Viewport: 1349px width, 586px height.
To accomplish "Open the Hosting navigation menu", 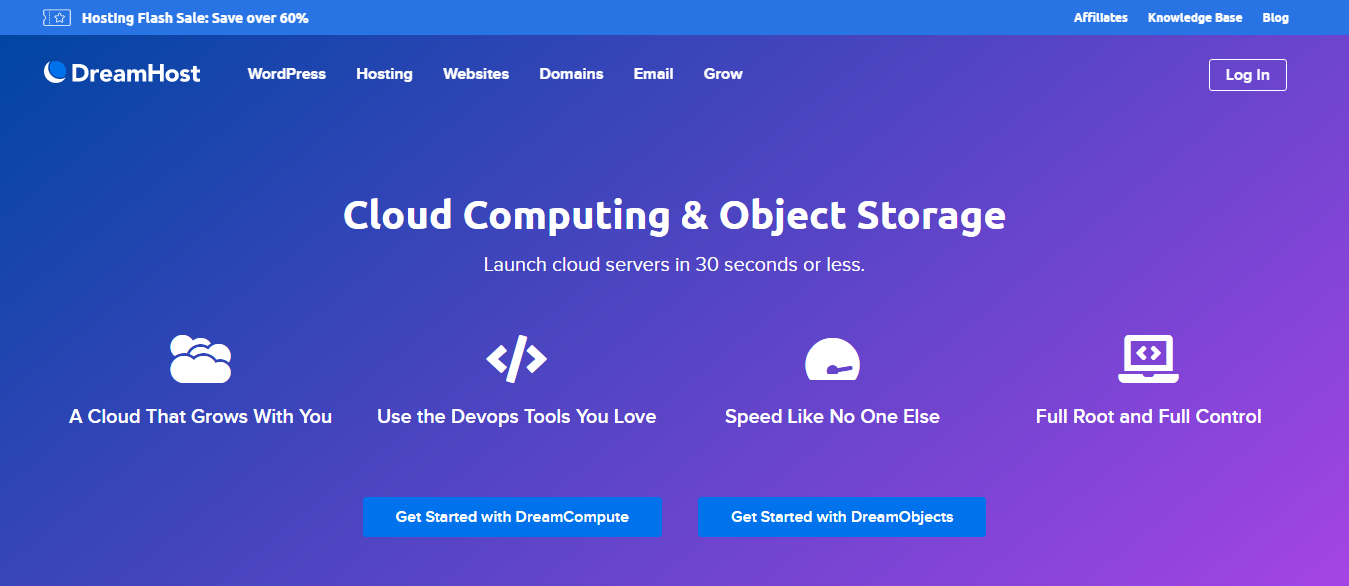I will click(384, 74).
